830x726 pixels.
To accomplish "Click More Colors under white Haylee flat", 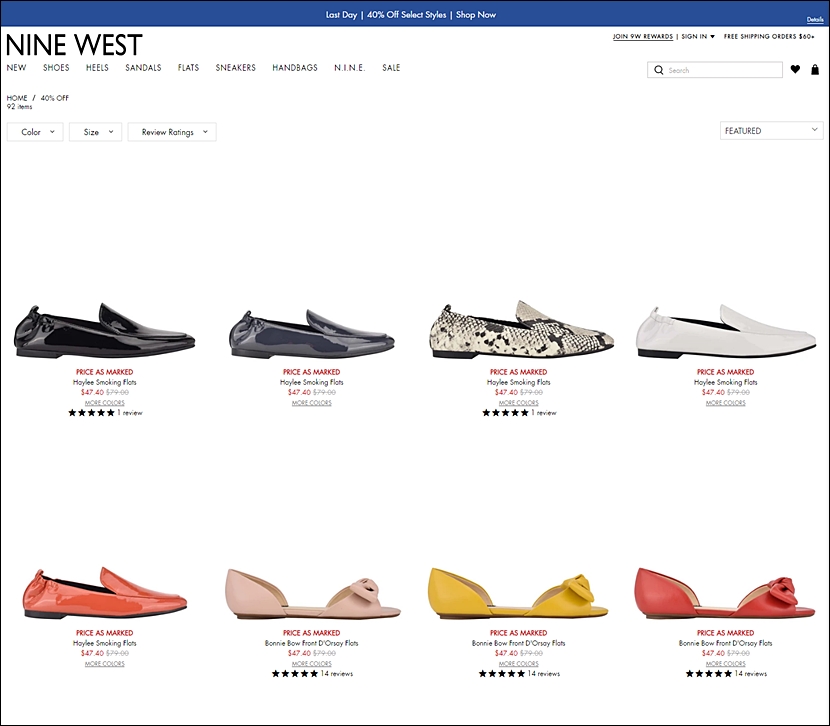I will pyautogui.click(x=726, y=403).
